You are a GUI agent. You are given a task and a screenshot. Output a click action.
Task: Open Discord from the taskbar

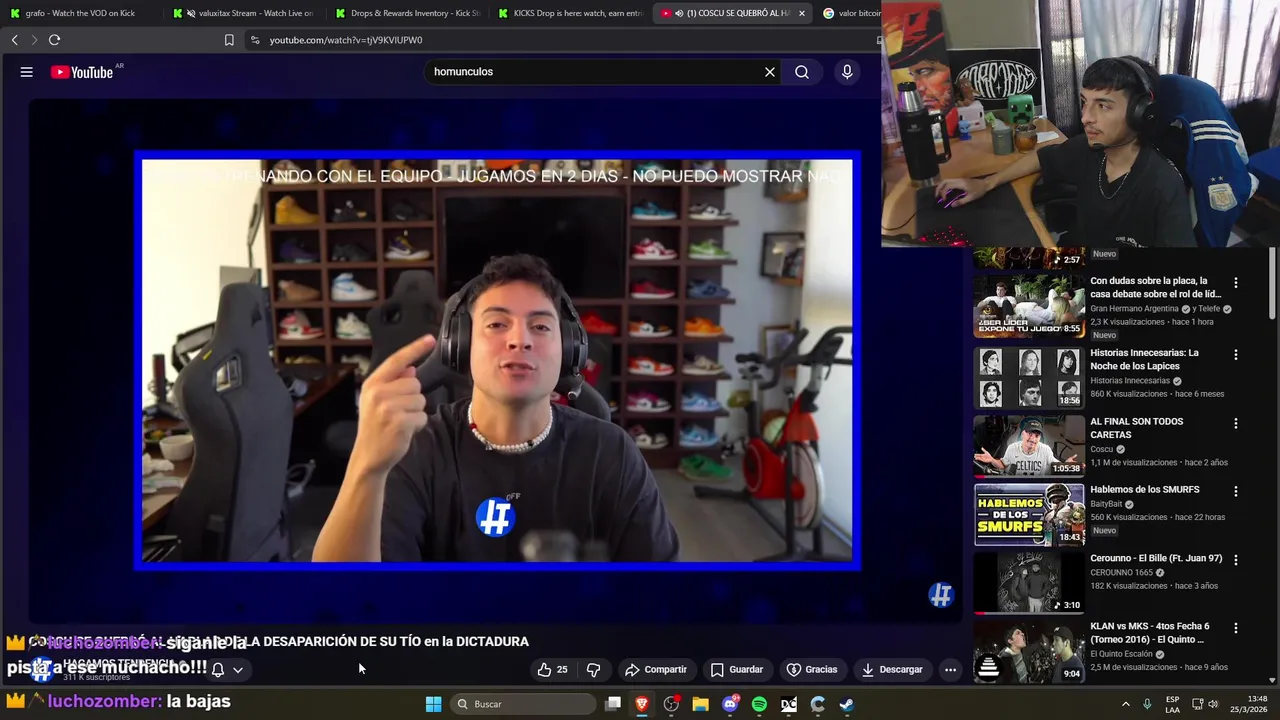[x=730, y=704]
